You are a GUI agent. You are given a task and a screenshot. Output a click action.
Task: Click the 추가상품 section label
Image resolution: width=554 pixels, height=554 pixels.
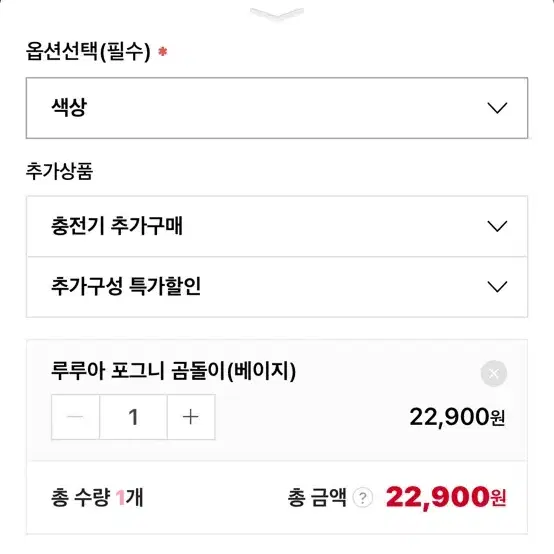click(59, 171)
